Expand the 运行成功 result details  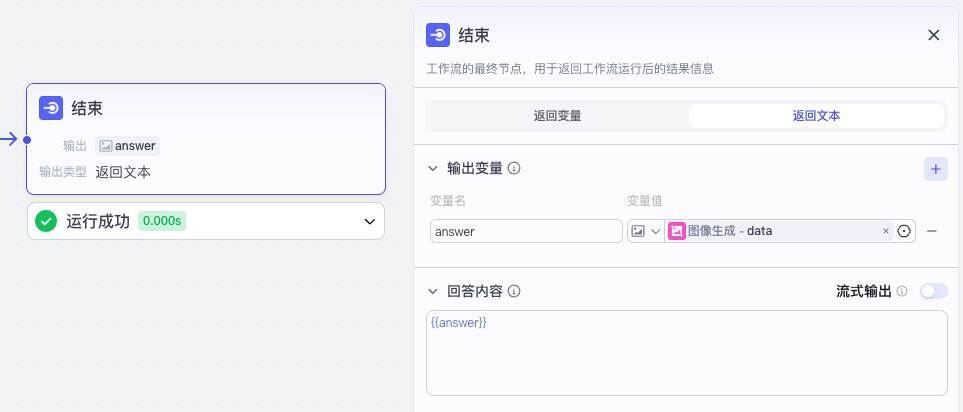(x=369, y=221)
